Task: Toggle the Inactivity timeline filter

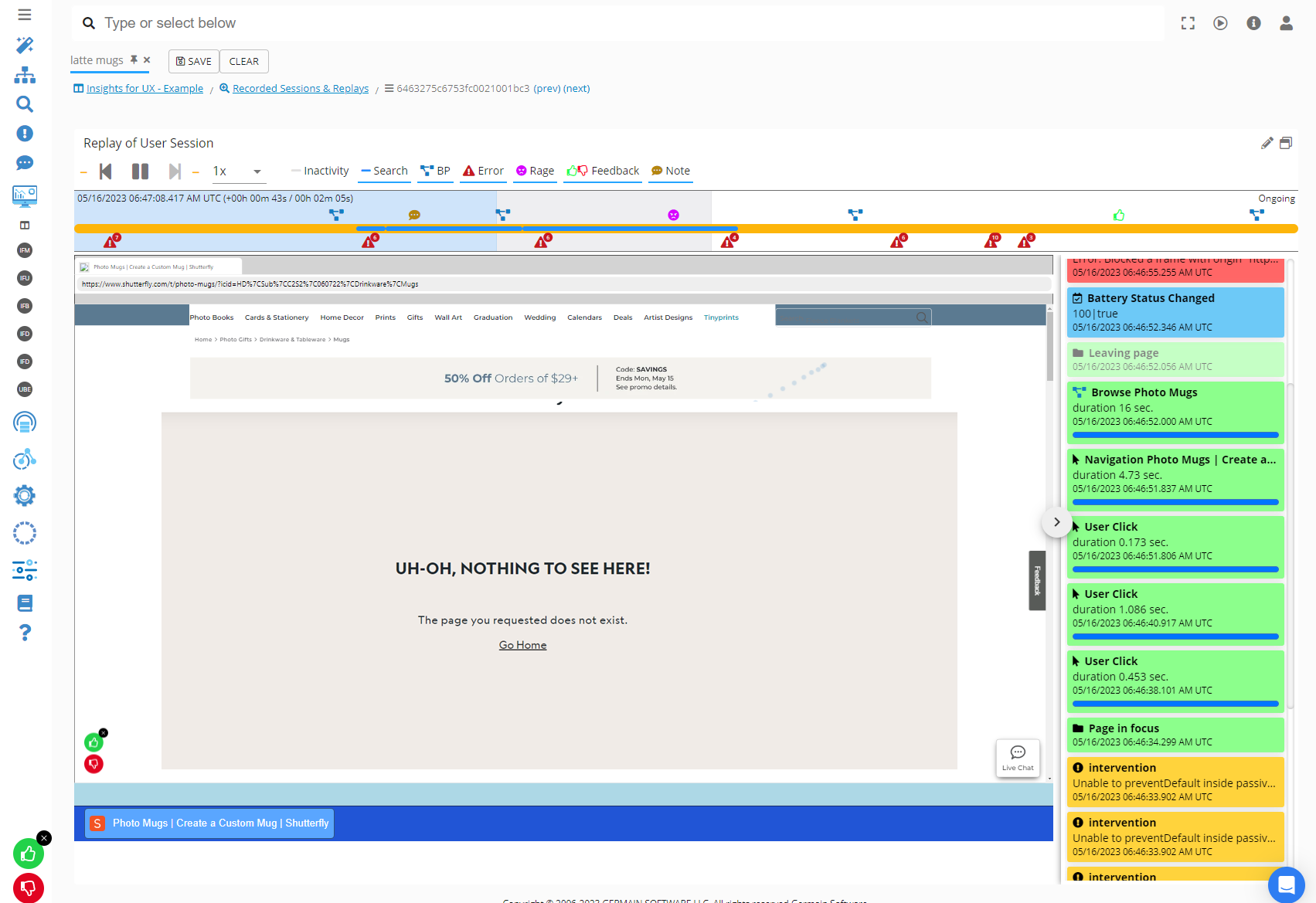Action: [319, 171]
